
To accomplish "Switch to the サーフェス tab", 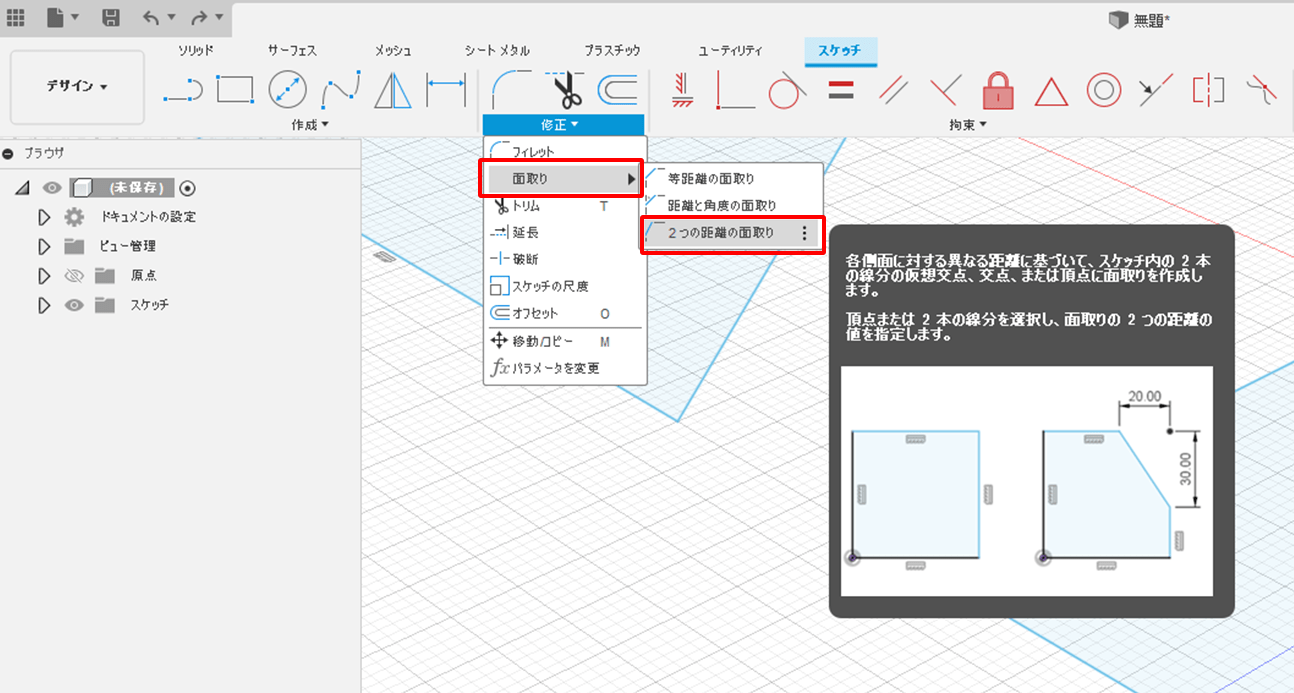I will click(x=292, y=50).
